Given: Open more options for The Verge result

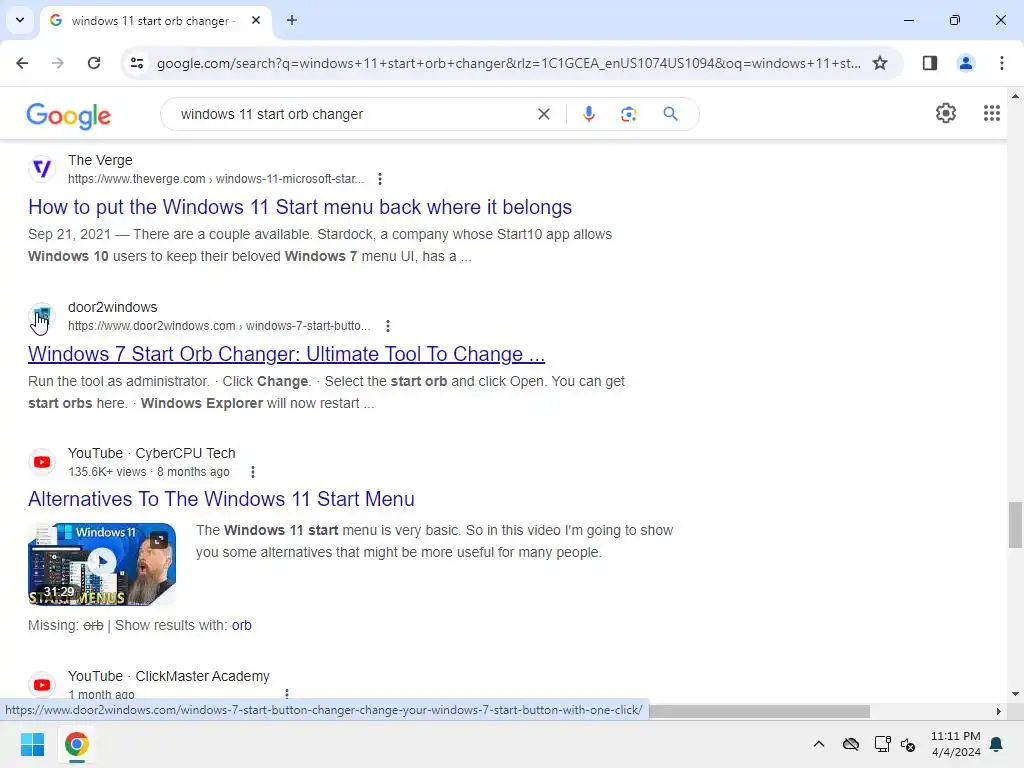Looking at the screenshot, I should click(x=379, y=179).
